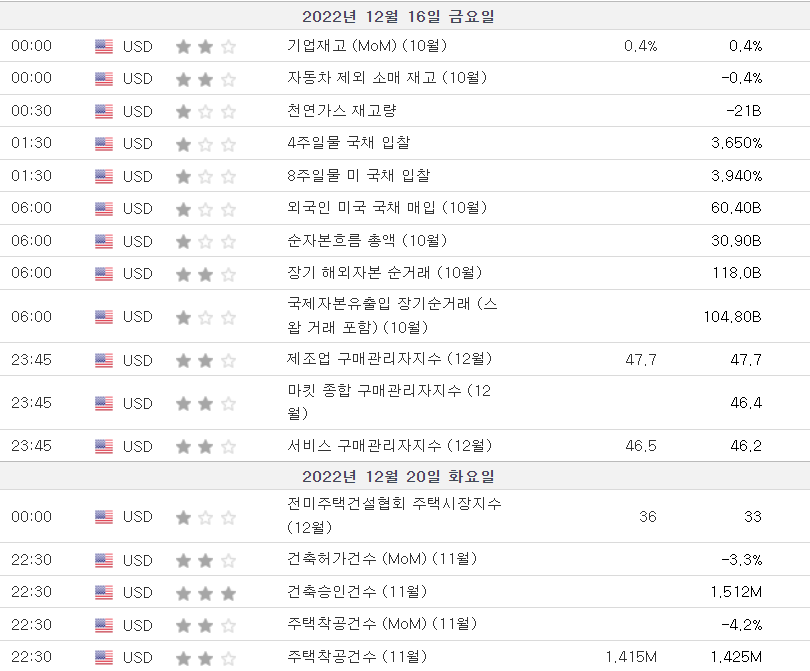Click the USD currency label in the 천연가스 재고량 row

(138, 111)
